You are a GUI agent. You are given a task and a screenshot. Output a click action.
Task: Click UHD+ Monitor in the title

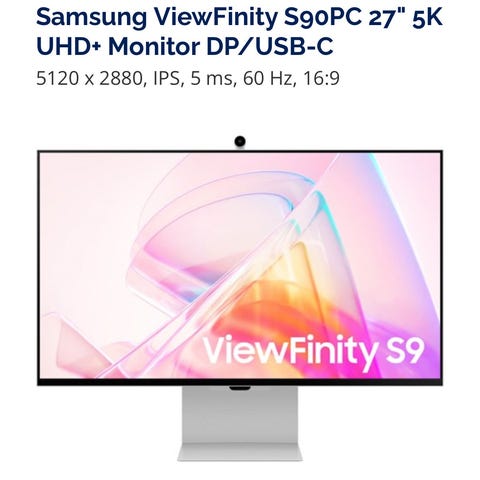point(118,46)
